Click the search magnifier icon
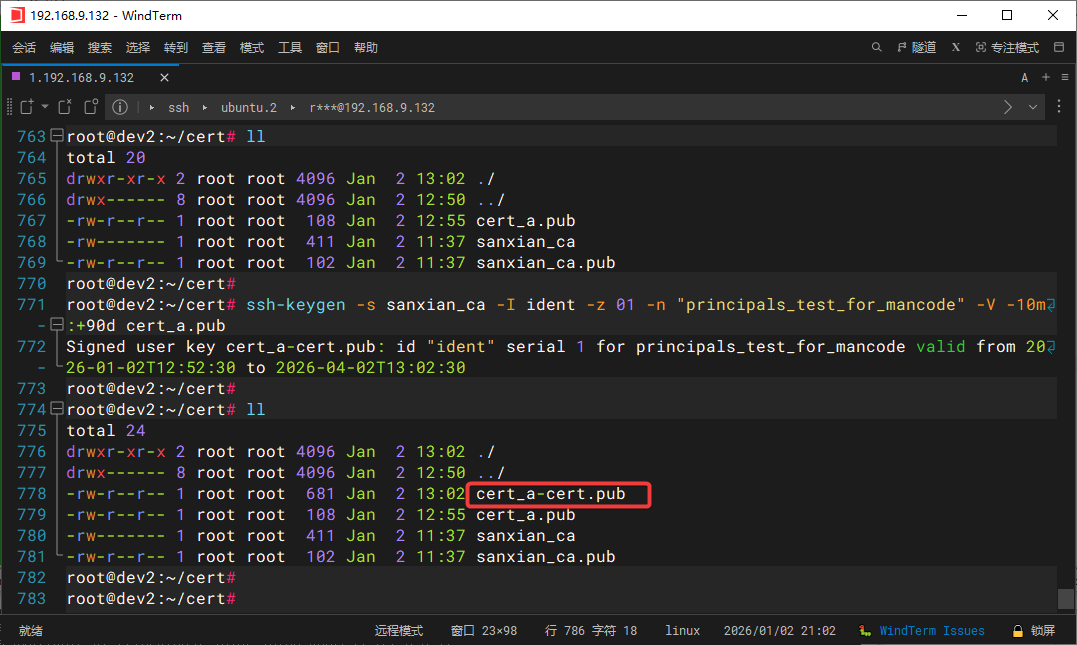The height and width of the screenshot is (645, 1077). pos(876,47)
